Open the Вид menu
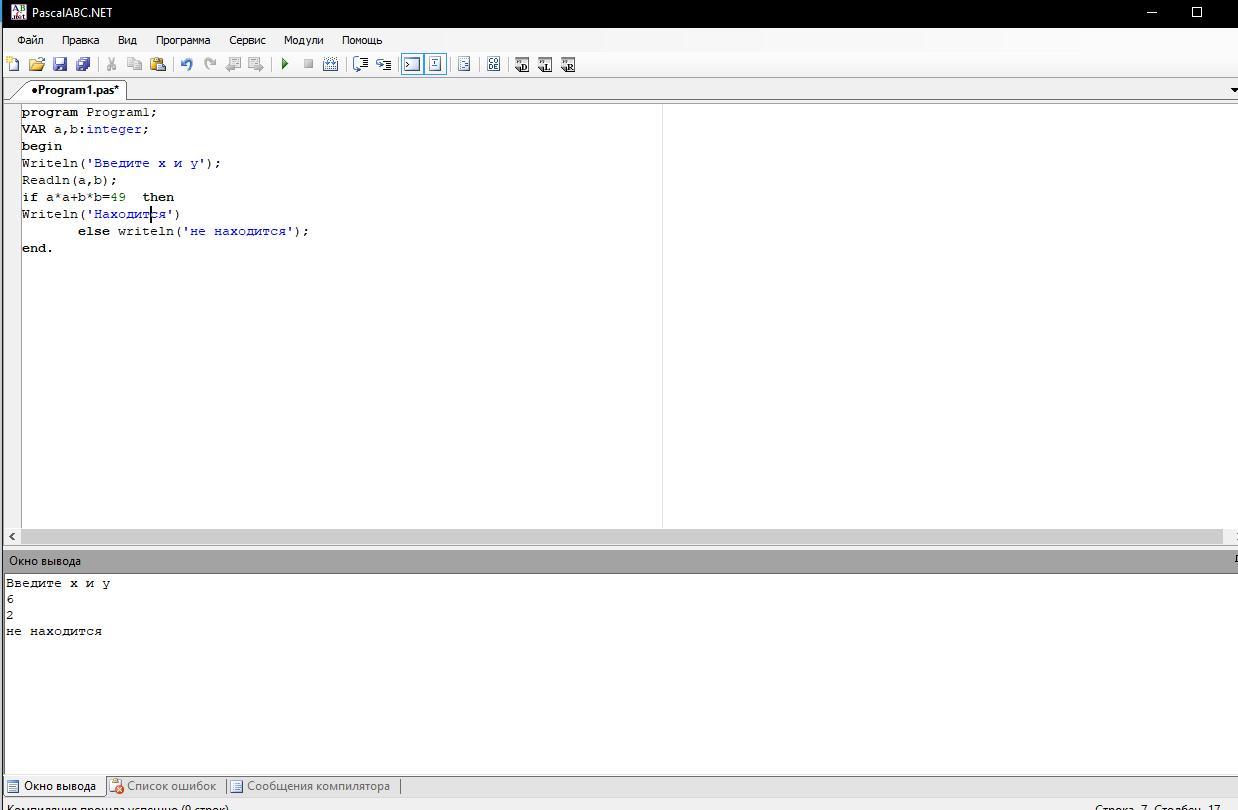 (x=127, y=40)
